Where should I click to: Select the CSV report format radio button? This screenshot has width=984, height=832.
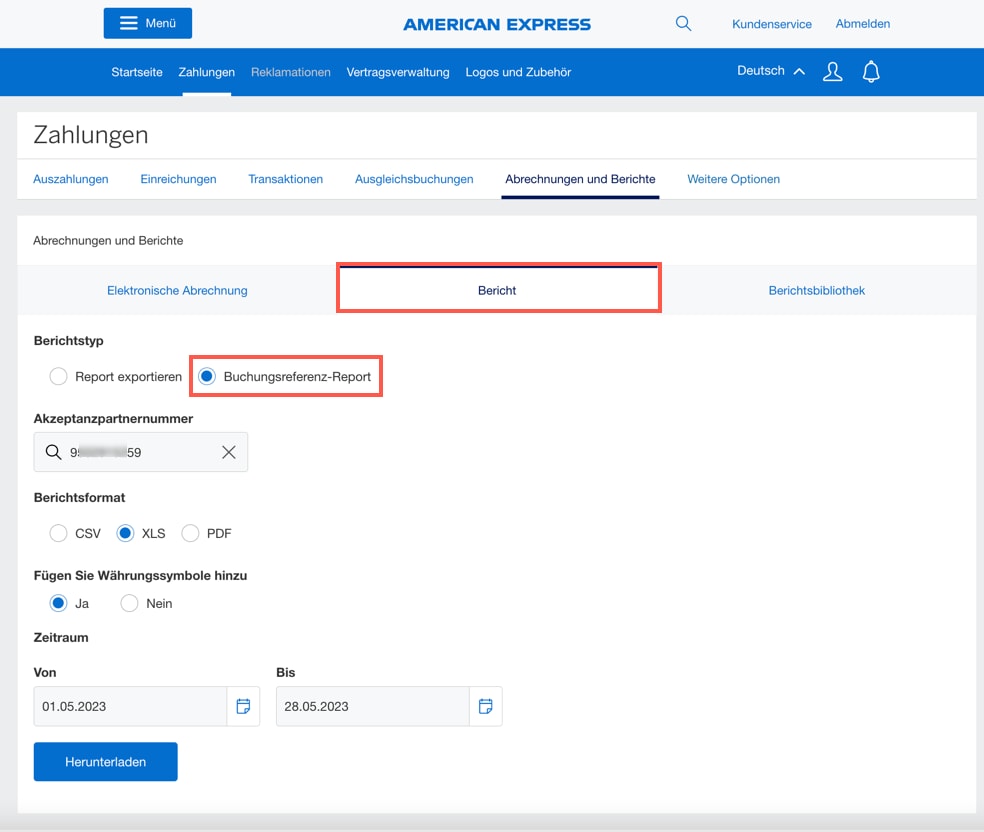pyautogui.click(x=58, y=533)
